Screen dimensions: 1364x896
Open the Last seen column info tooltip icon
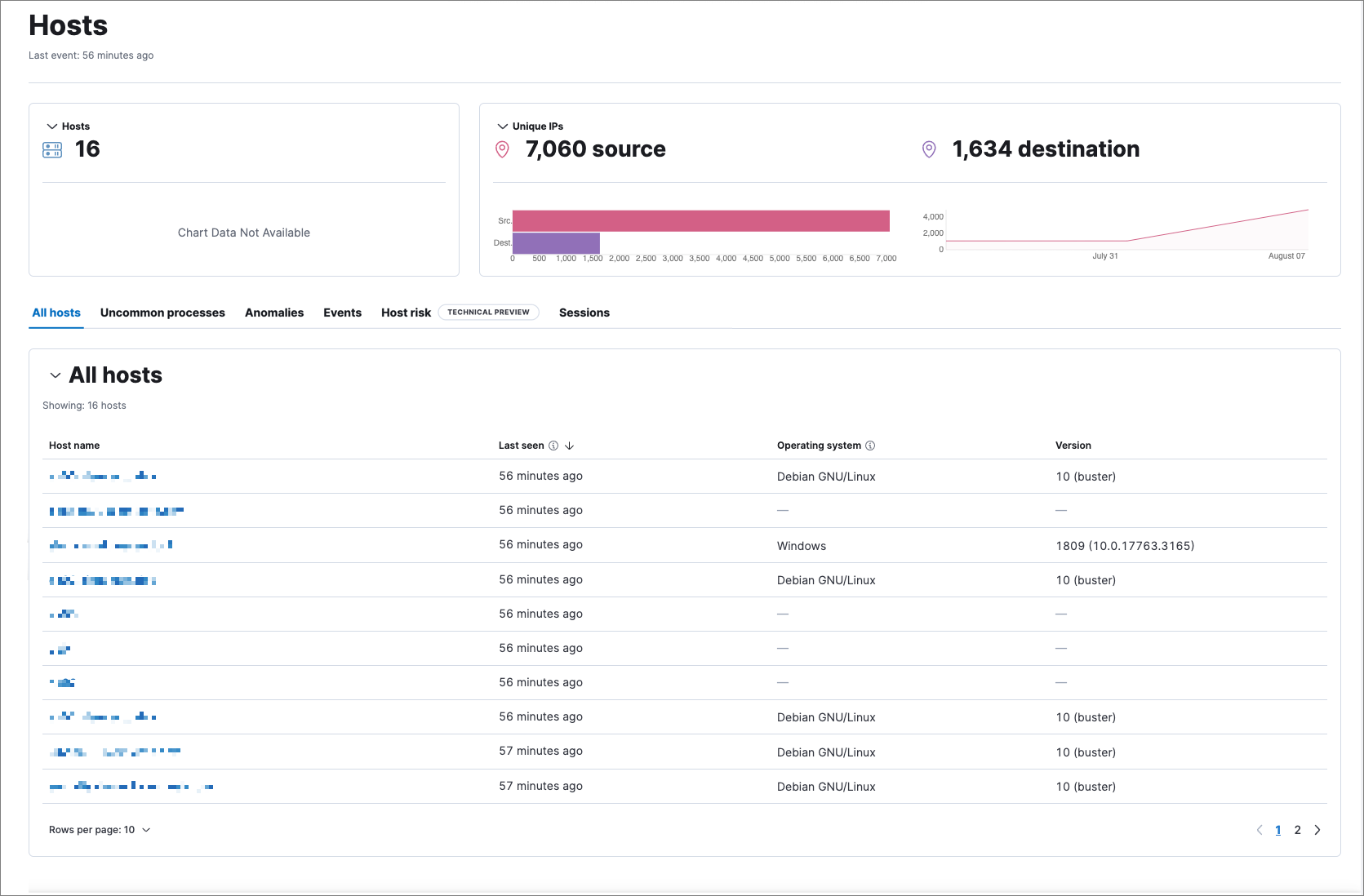click(553, 446)
